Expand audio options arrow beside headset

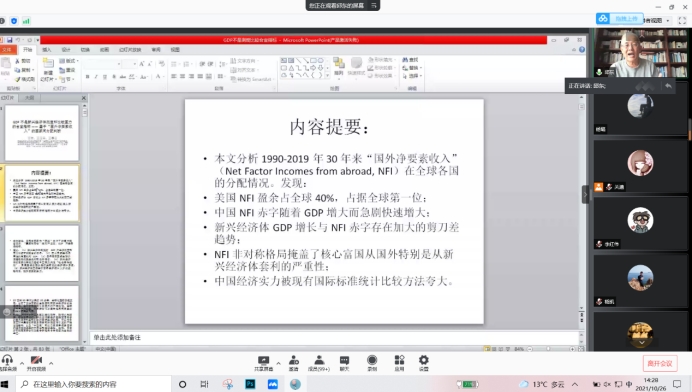22,363
